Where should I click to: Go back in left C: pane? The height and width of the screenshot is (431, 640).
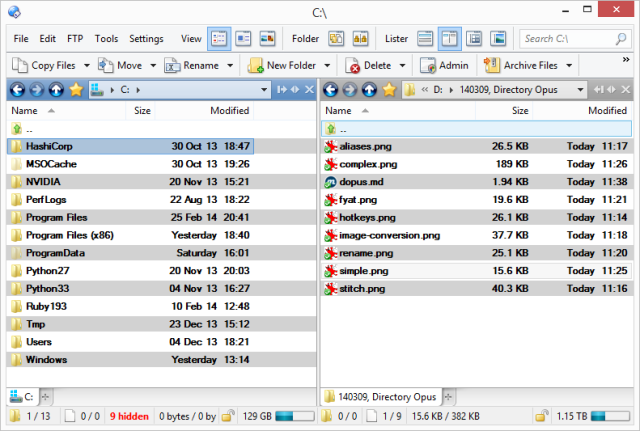coord(17,90)
